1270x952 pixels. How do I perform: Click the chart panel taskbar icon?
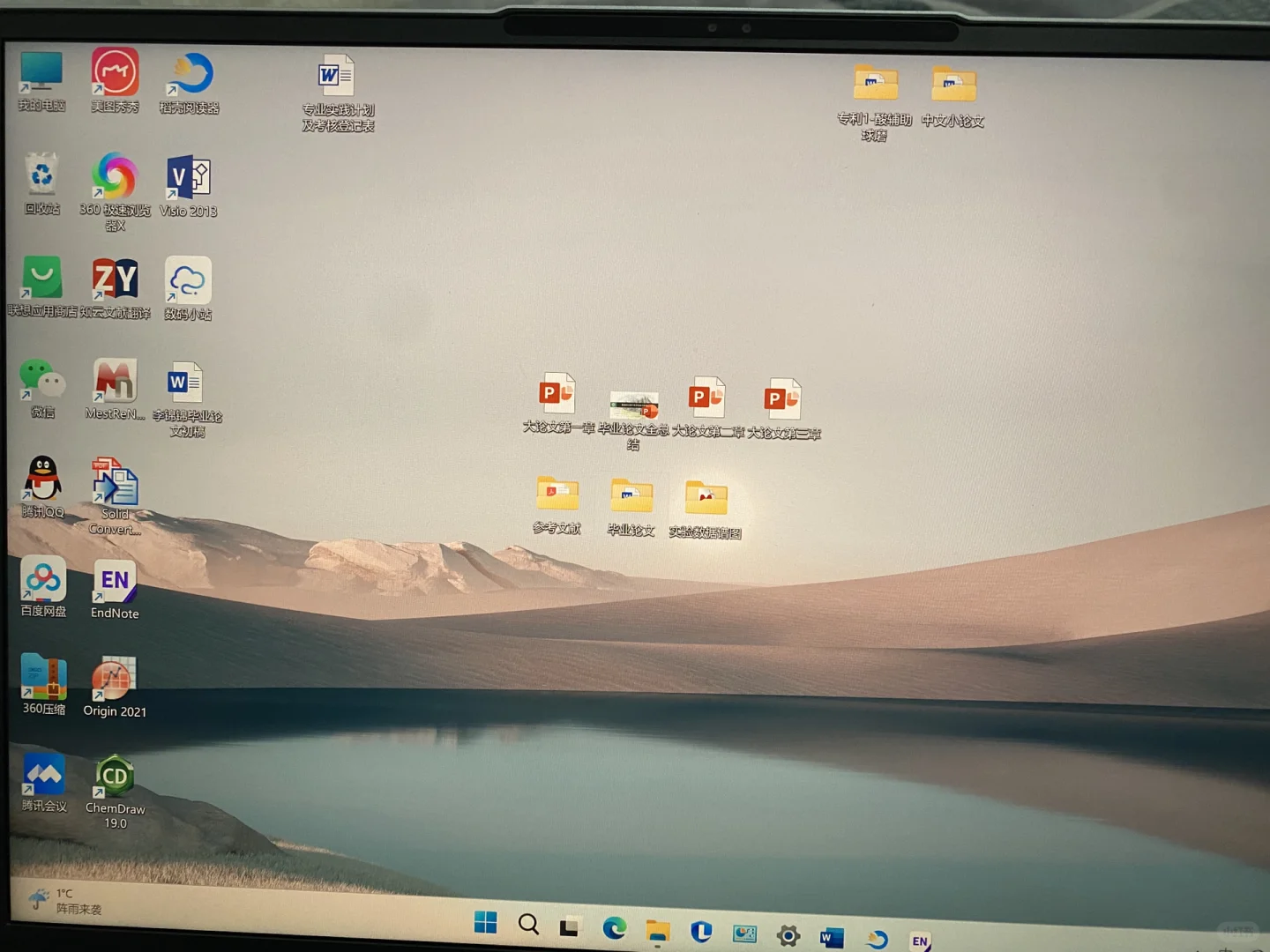(745, 933)
